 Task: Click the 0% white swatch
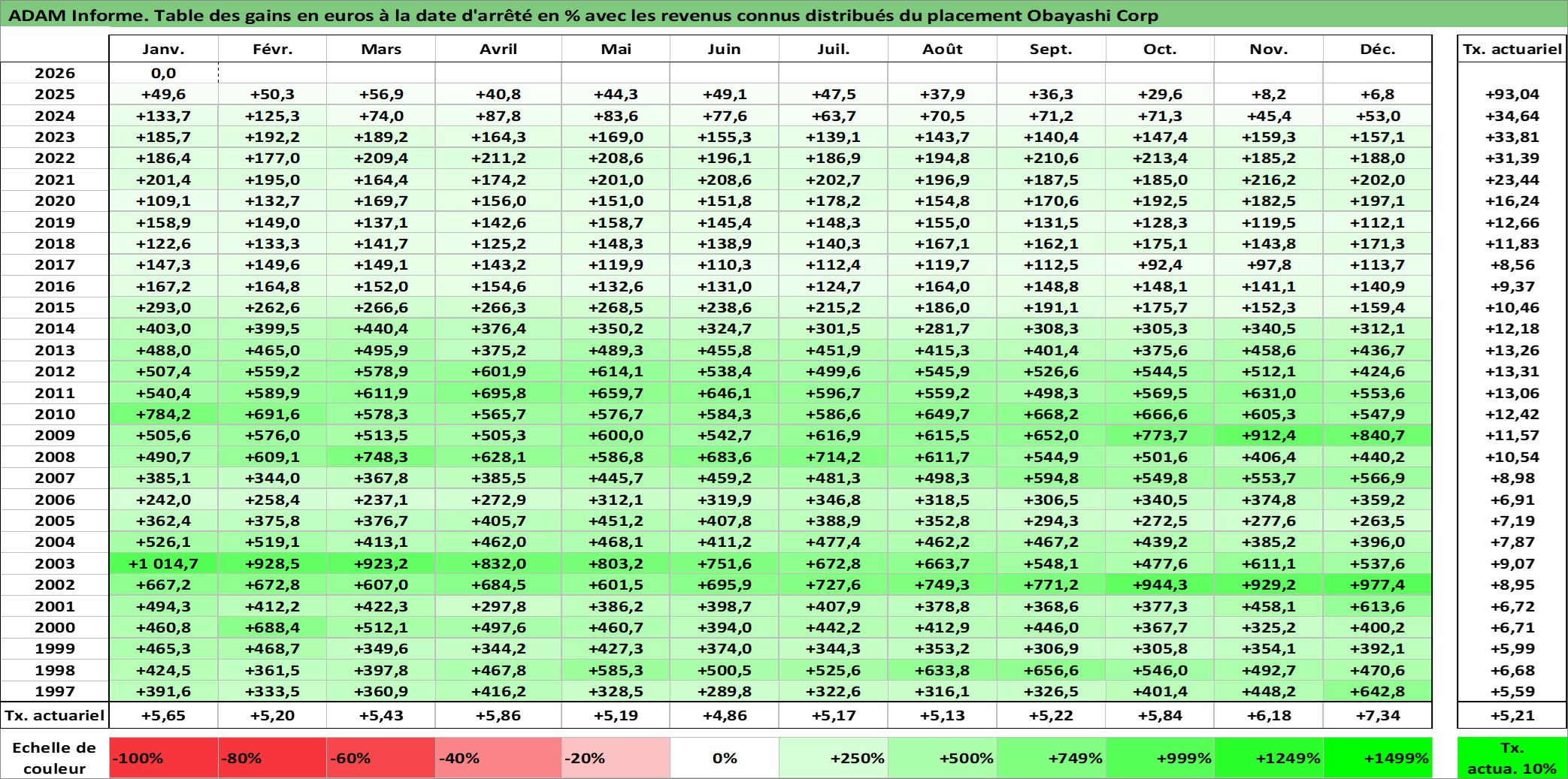coord(725,758)
